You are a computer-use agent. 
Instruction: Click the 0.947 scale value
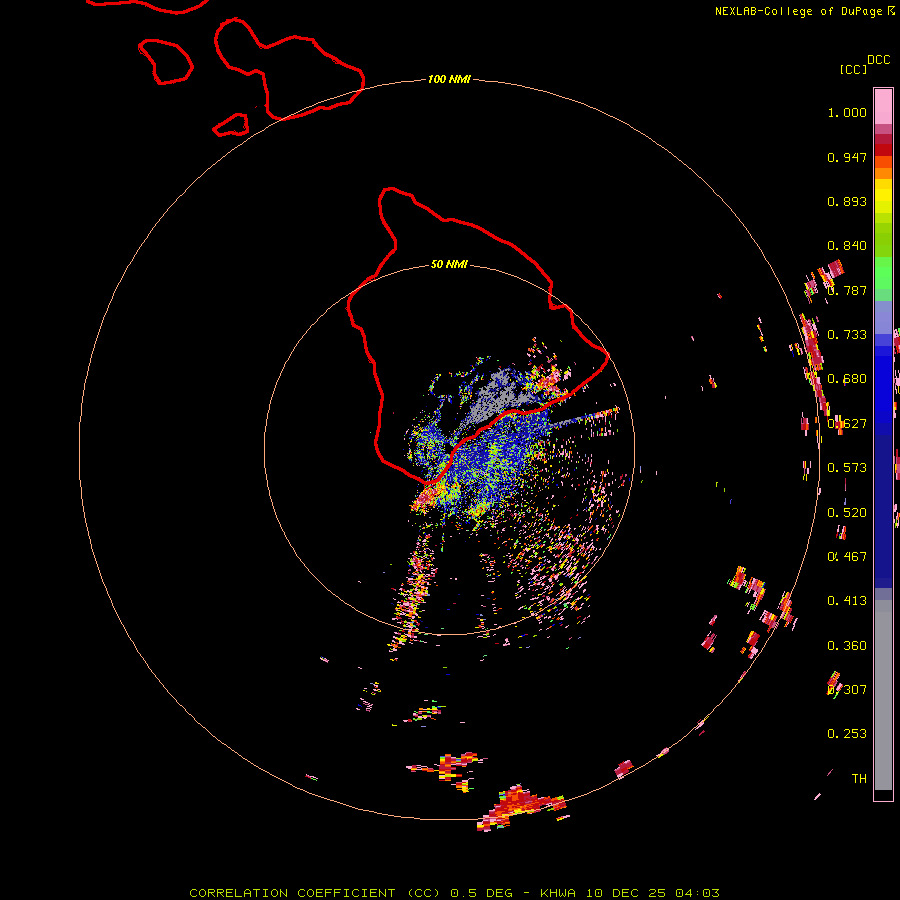[x=847, y=157]
